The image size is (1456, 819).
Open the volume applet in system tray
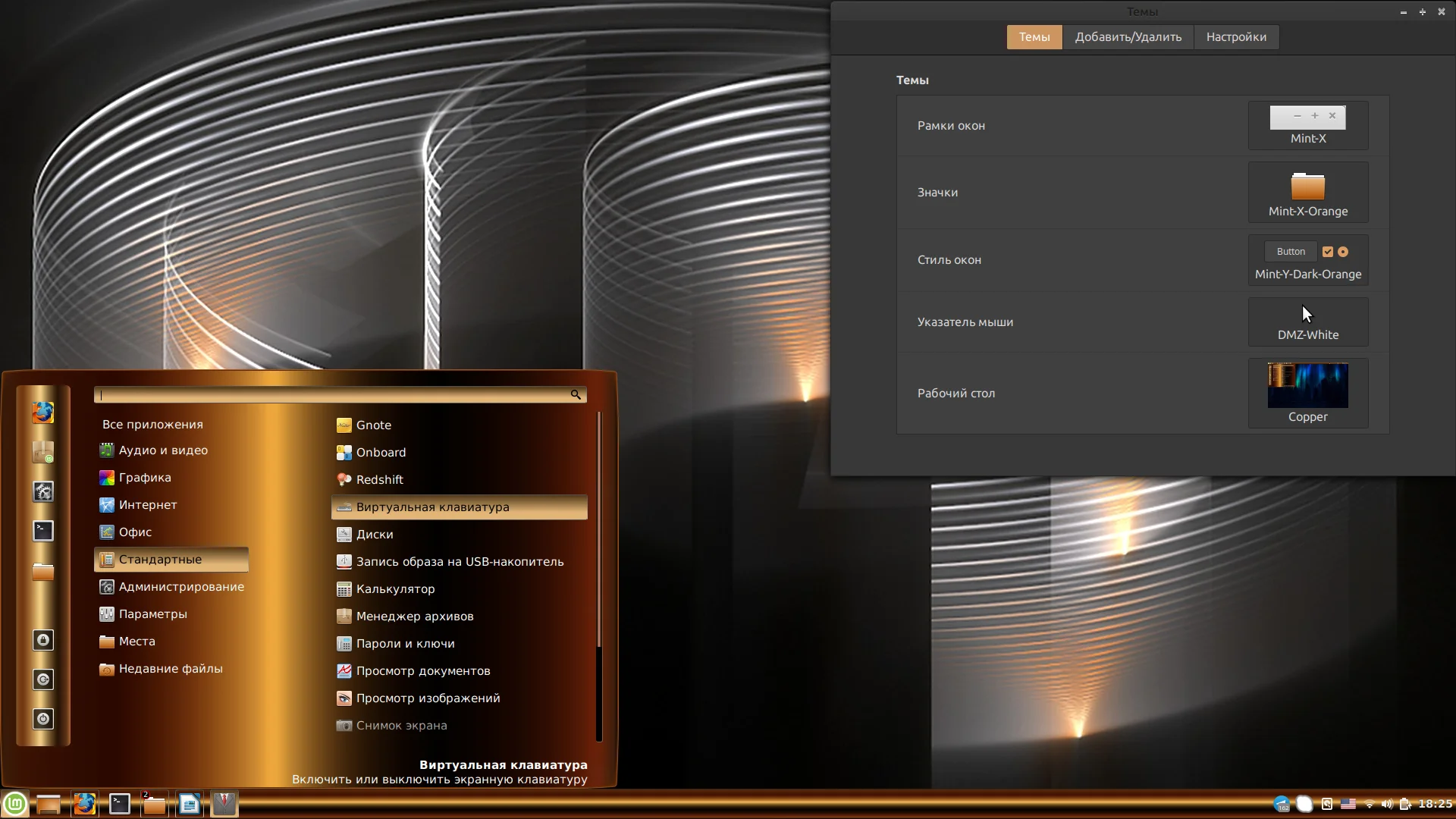point(1387,804)
